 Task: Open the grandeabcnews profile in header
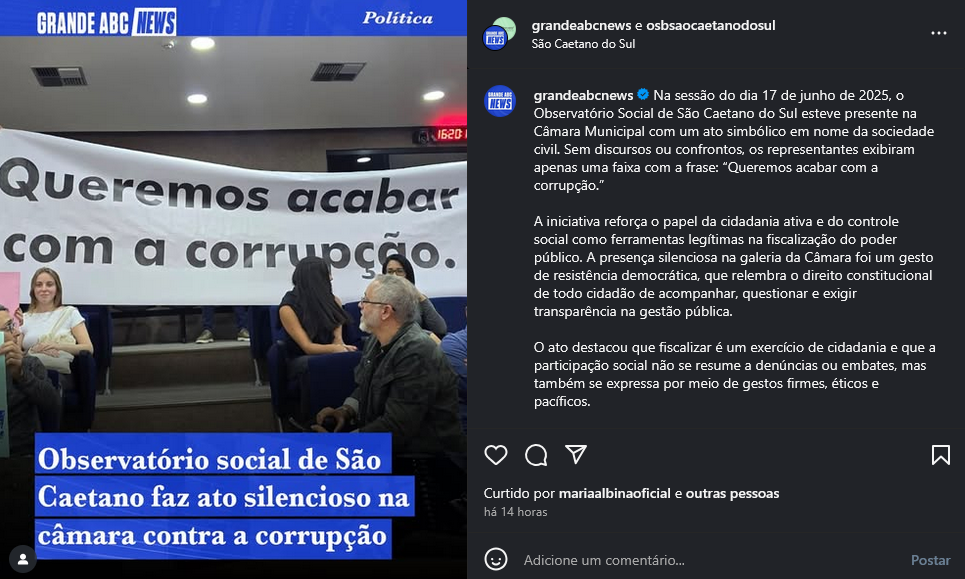click(x=581, y=25)
